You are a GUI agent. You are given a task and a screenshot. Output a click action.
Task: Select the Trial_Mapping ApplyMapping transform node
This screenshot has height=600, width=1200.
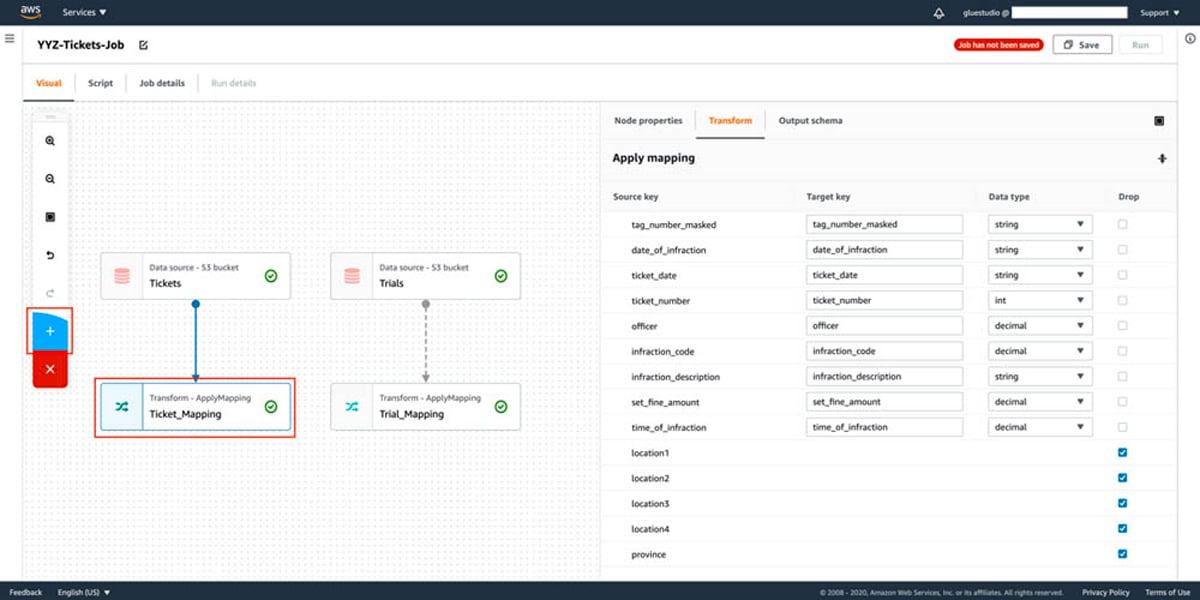click(424, 406)
